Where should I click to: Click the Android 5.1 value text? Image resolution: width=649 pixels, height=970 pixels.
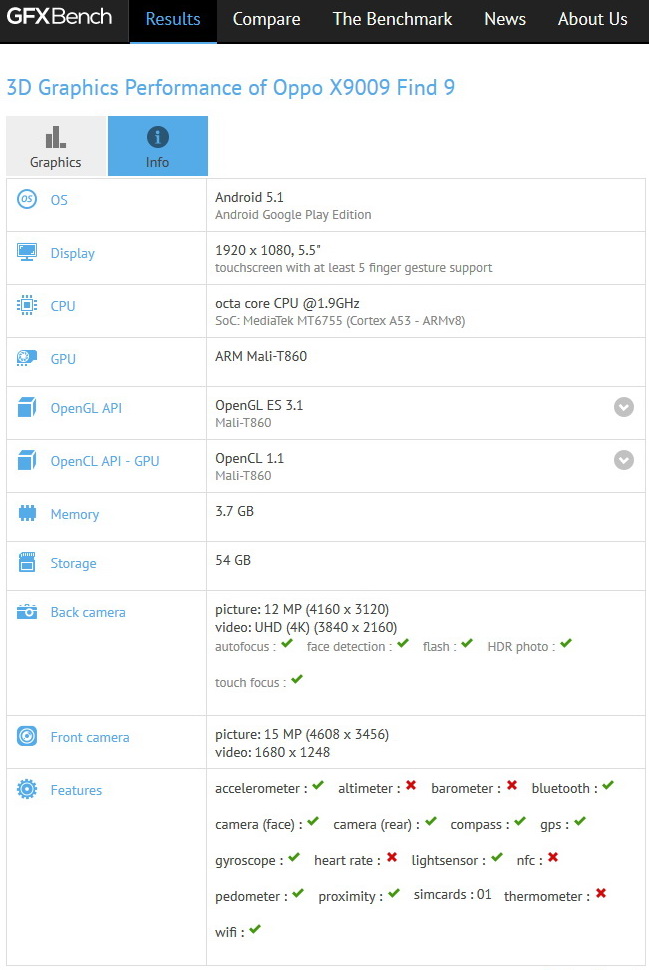click(x=249, y=197)
